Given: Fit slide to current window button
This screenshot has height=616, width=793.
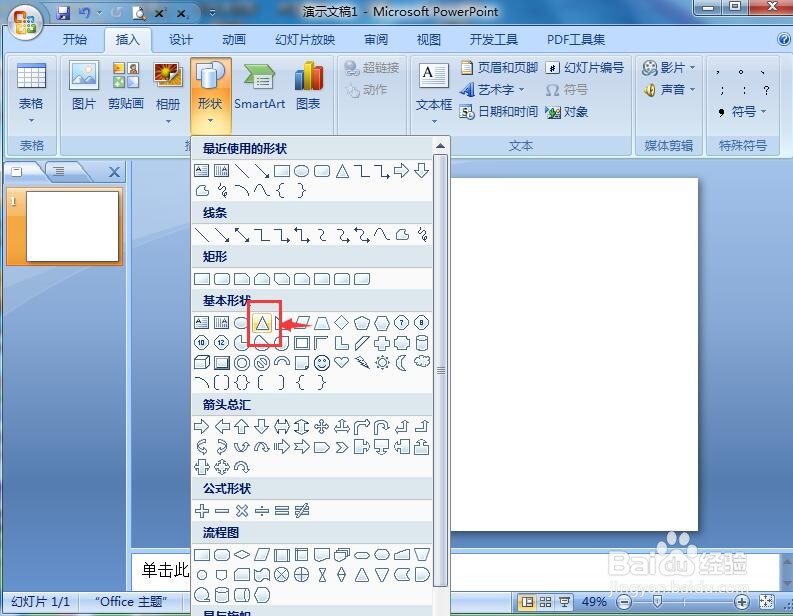Looking at the screenshot, I should (767, 602).
